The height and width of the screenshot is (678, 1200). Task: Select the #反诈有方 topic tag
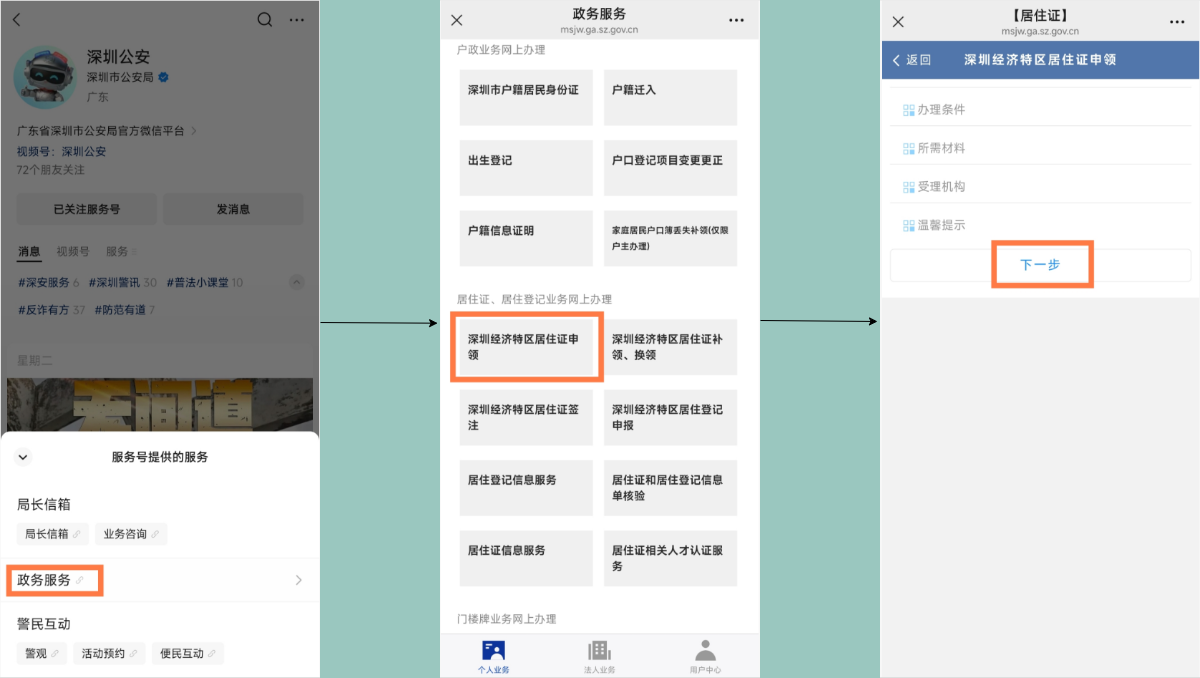(x=51, y=310)
